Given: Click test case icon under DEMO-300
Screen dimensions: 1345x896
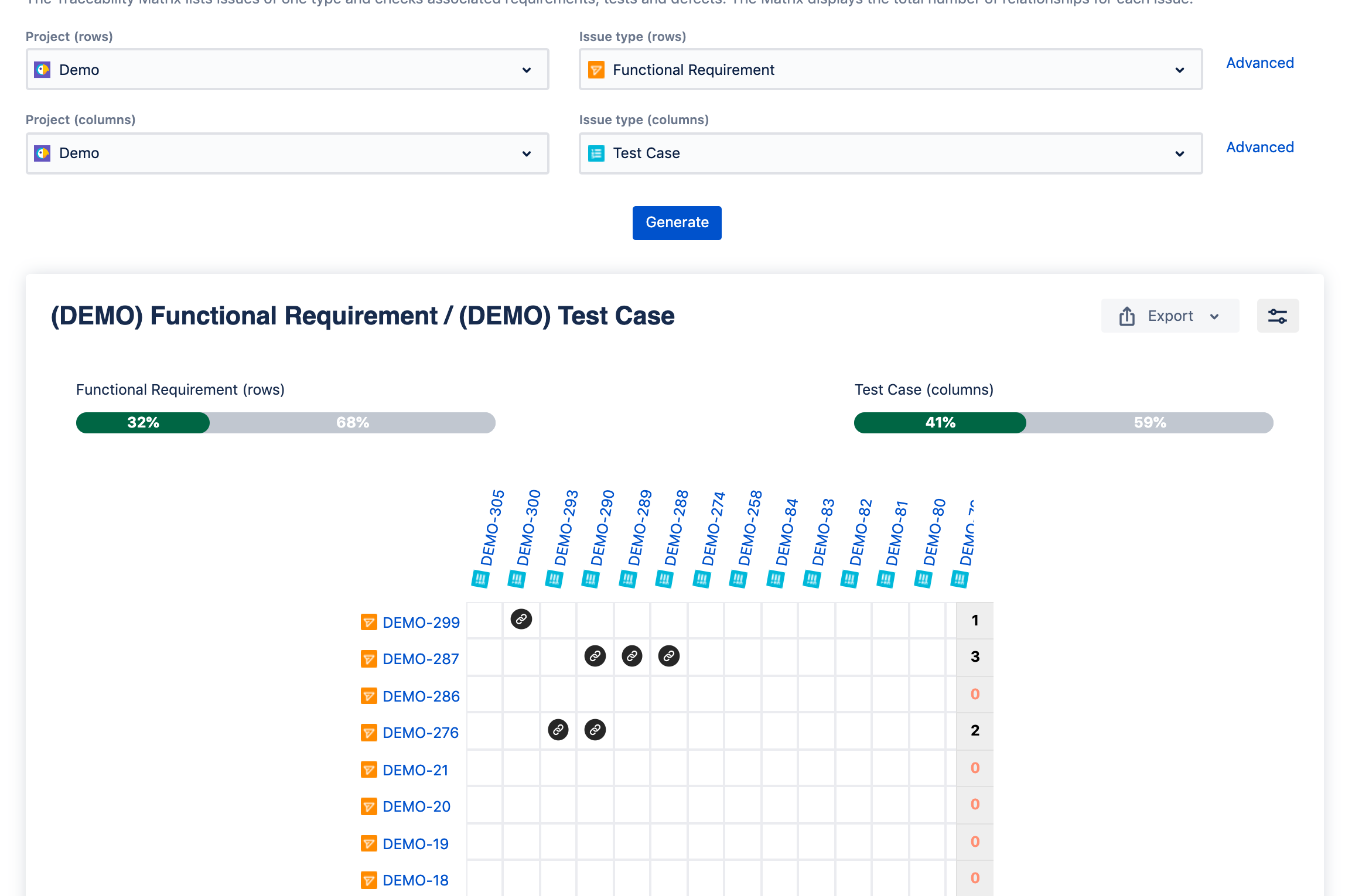Looking at the screenshot, I should pyautogui.click(x=517, y=580).
